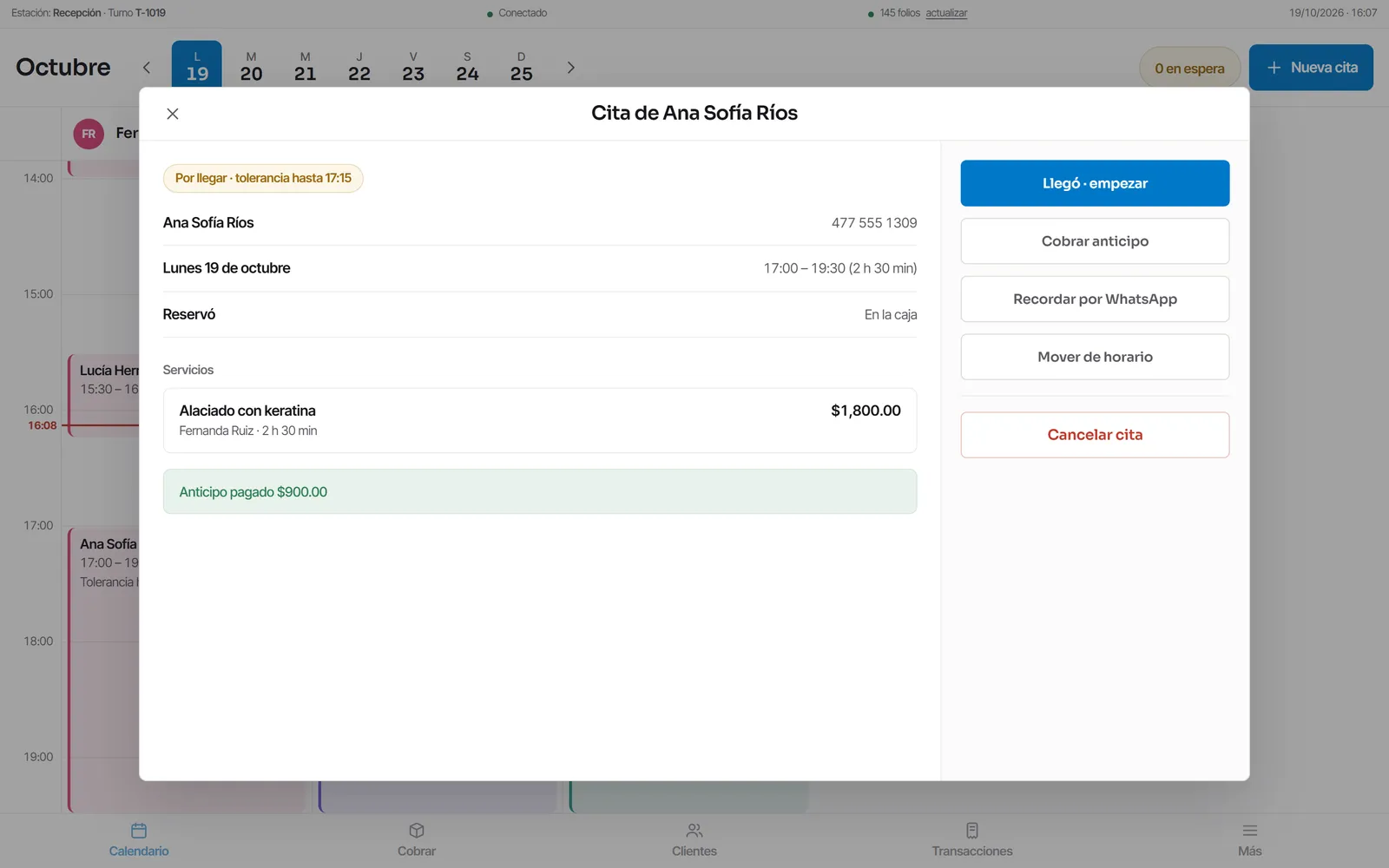Select Wednesday 21 in the week strip

305,66
